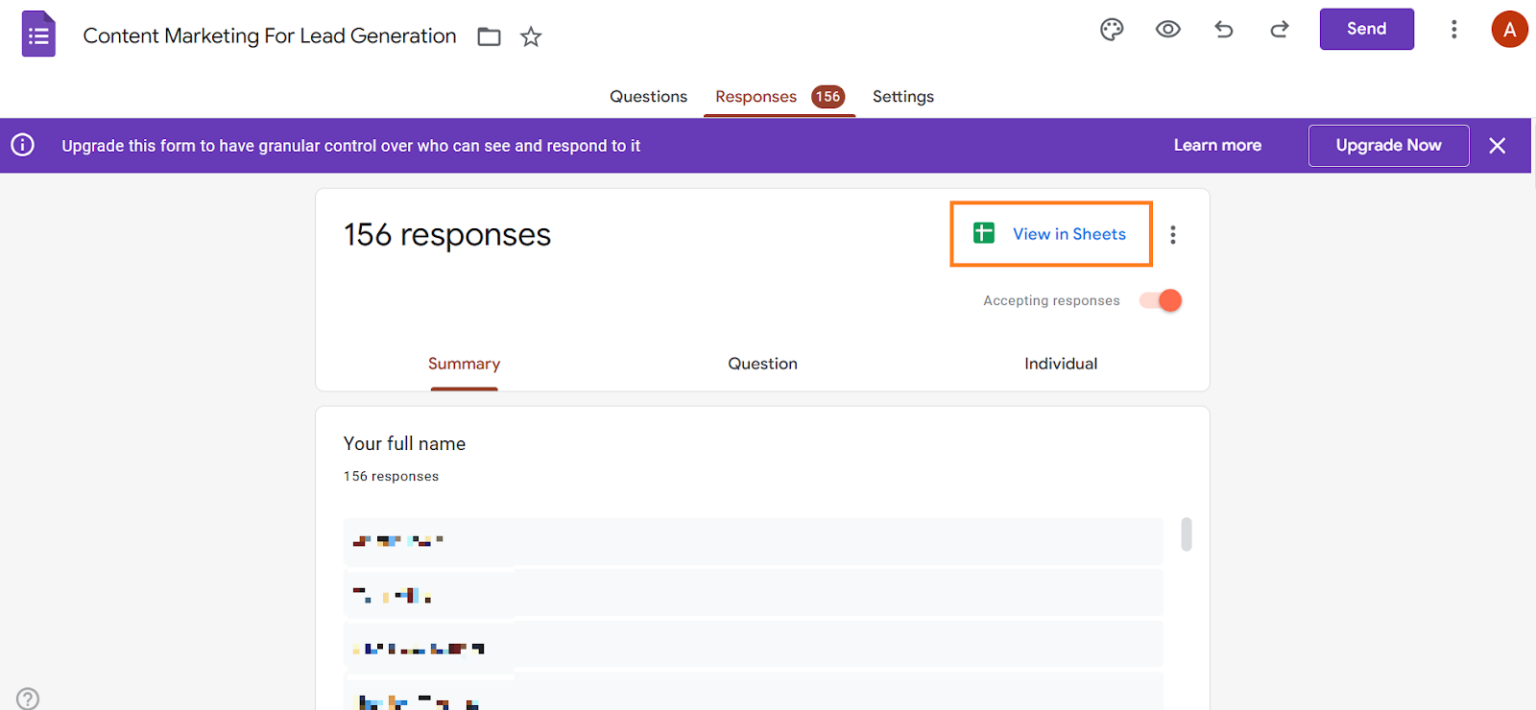This screenshot has height=710, width=1536.
Task: Open the Google Forms home icon
Action: point(39,35)
